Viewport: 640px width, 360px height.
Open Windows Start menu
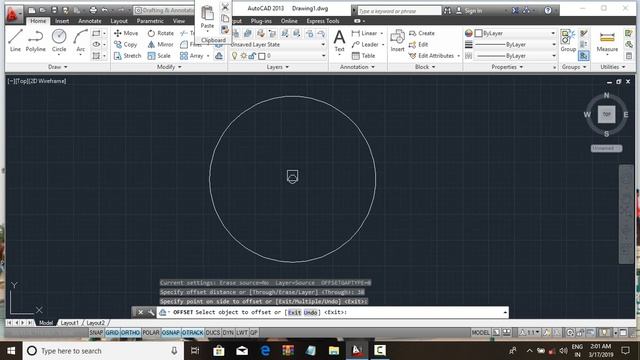tap(11, 351)
